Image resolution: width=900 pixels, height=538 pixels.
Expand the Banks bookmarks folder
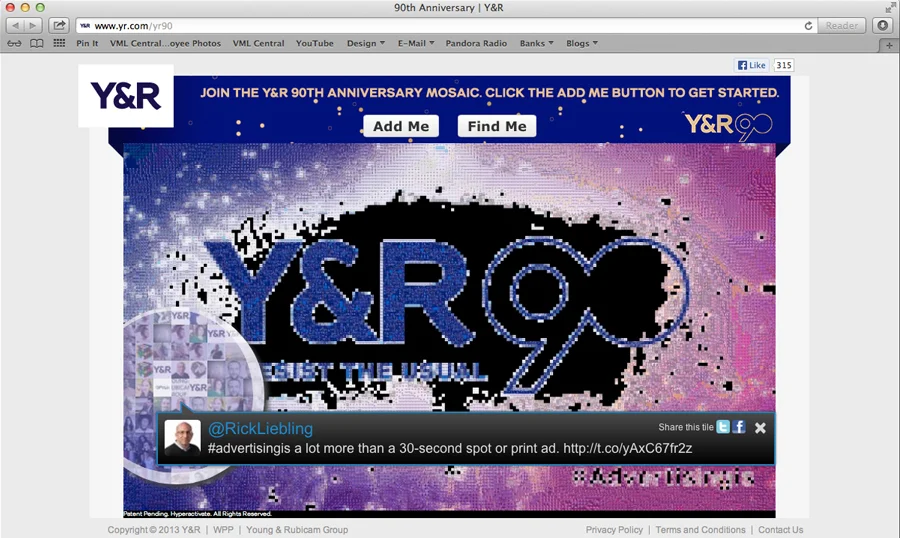coord(536,43)
